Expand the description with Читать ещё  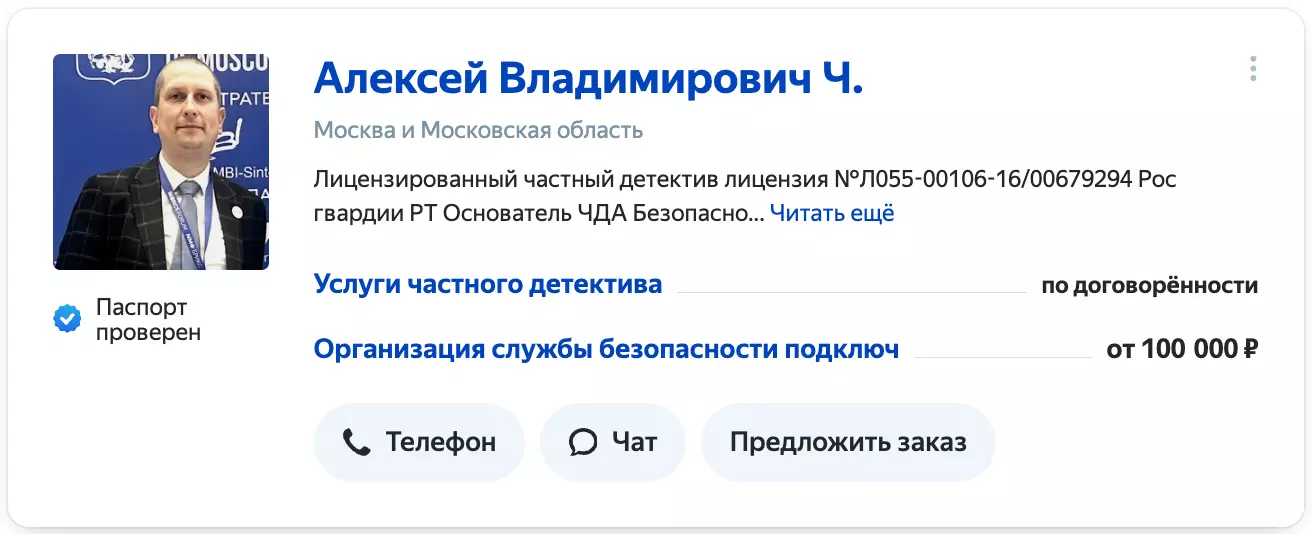[831, 213]
